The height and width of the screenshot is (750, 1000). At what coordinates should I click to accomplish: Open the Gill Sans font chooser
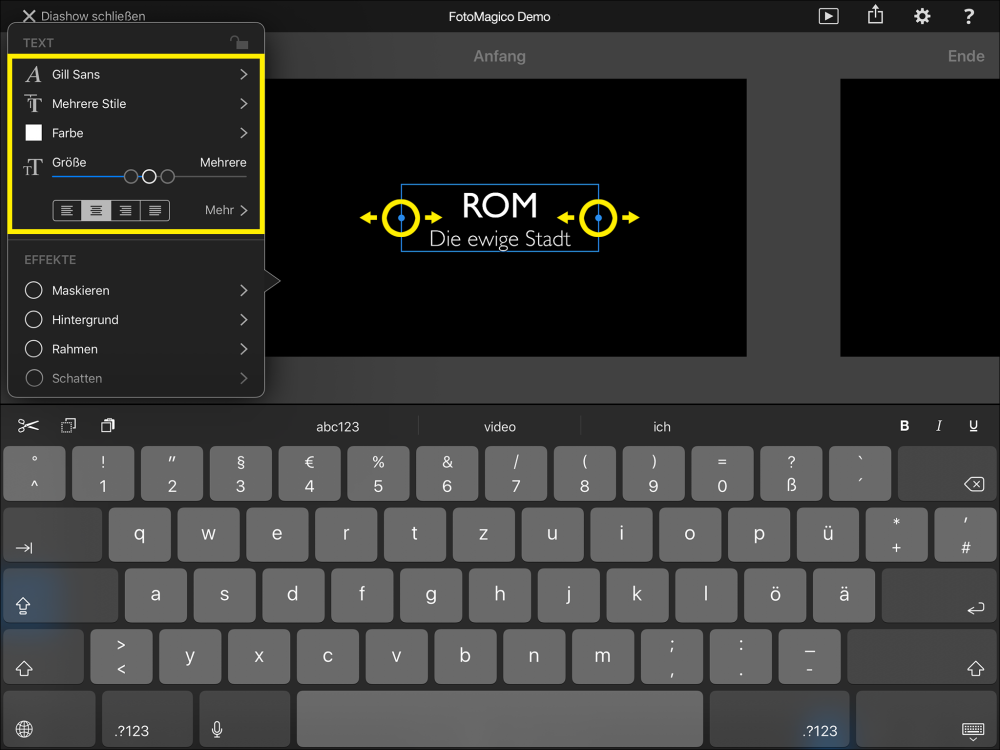tap(136, 75)
